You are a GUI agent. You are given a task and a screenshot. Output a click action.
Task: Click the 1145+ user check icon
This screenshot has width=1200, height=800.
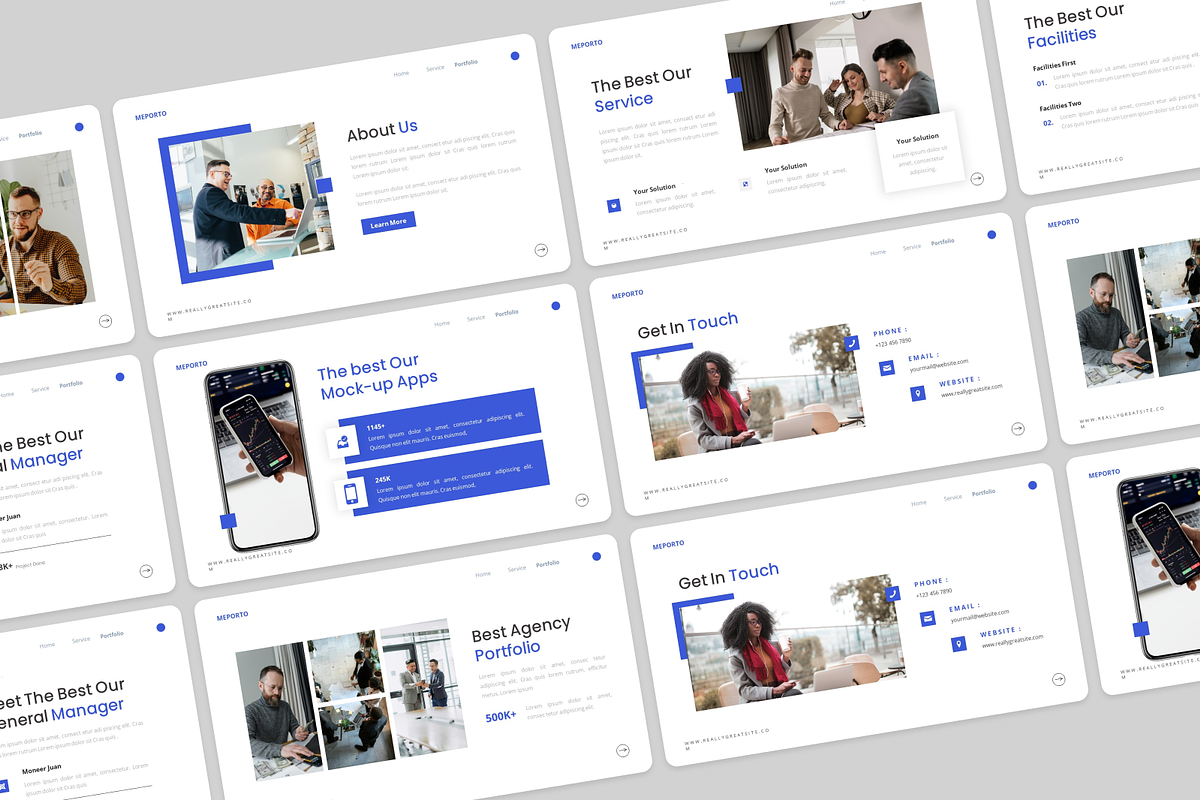(x=343, y=440)
